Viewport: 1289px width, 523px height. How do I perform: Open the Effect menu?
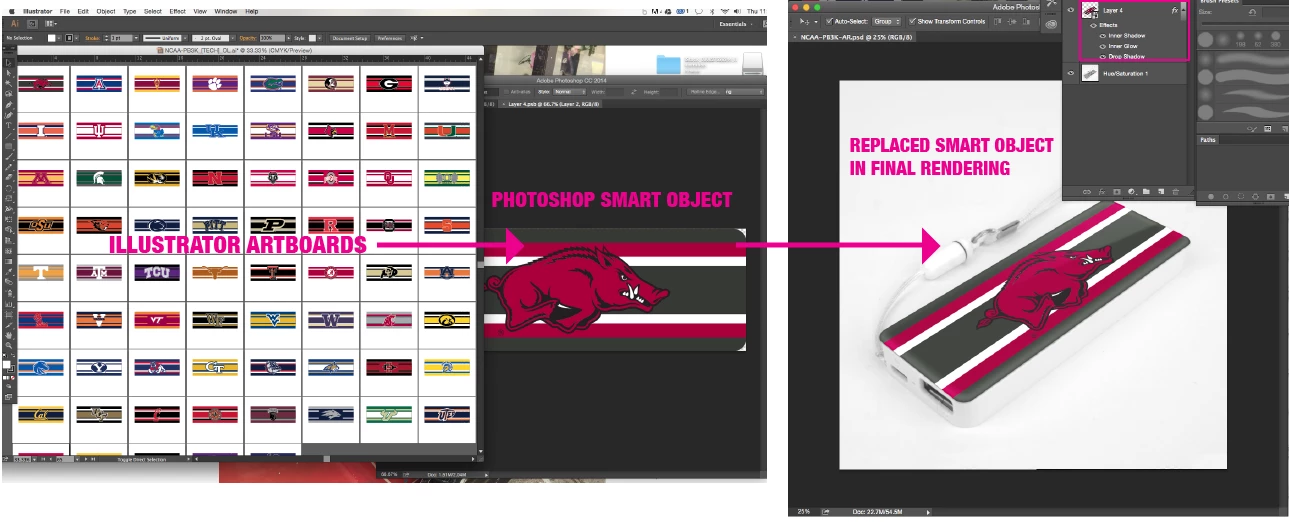178,11
